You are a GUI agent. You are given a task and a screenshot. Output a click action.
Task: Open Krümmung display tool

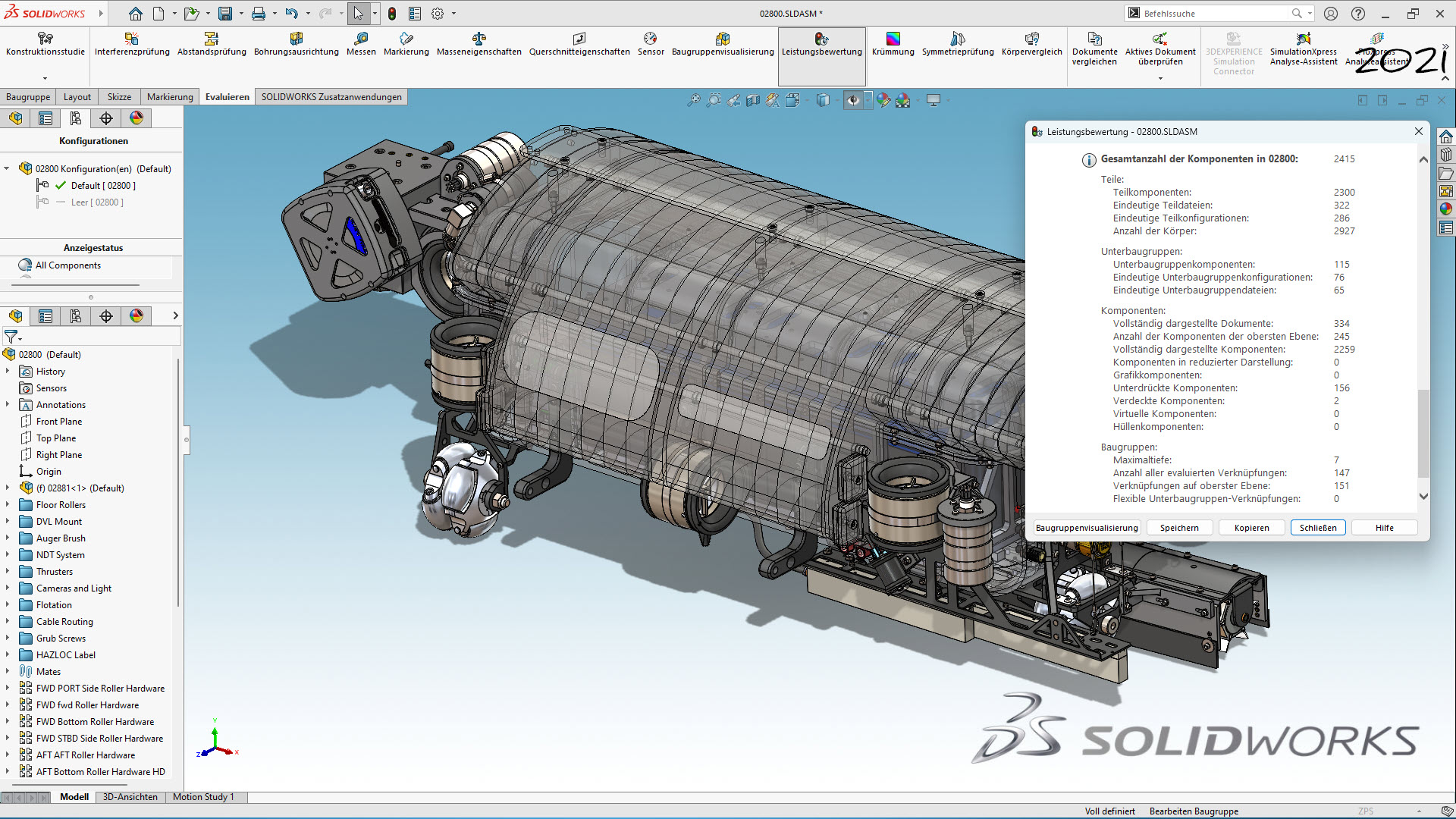click(x=893, y=45)
